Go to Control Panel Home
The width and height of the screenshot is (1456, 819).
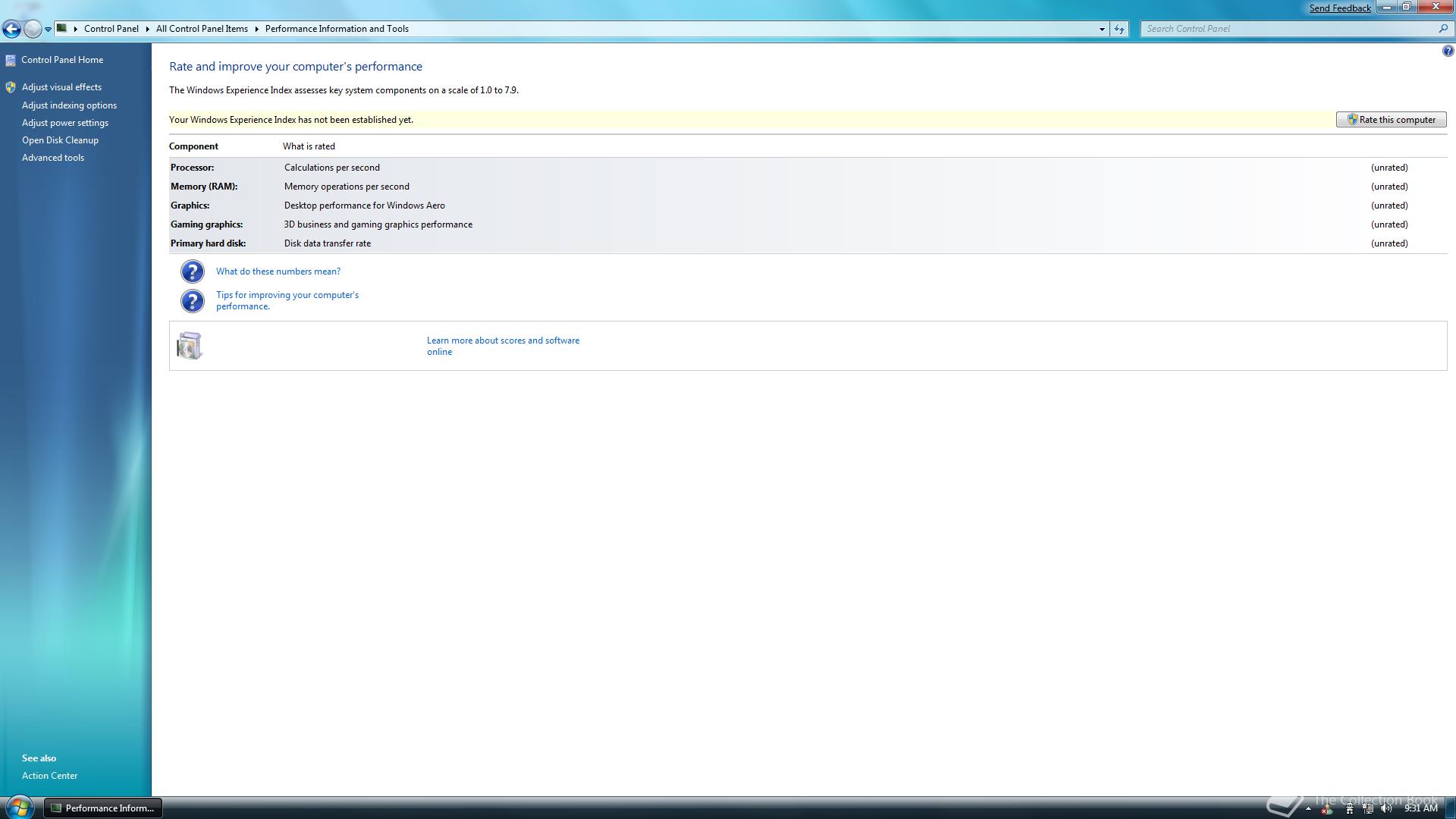pos(62,60)
